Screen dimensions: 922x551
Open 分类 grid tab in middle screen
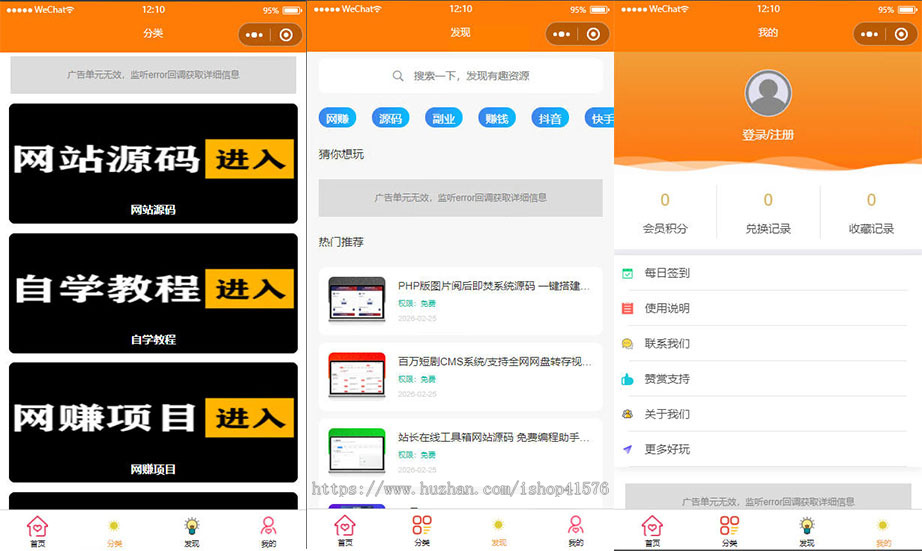[x=422, y=531]
